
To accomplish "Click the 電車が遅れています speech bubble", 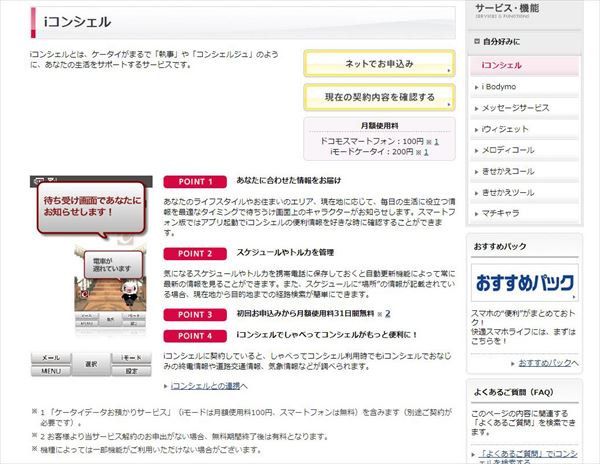I will click(113, 265).
